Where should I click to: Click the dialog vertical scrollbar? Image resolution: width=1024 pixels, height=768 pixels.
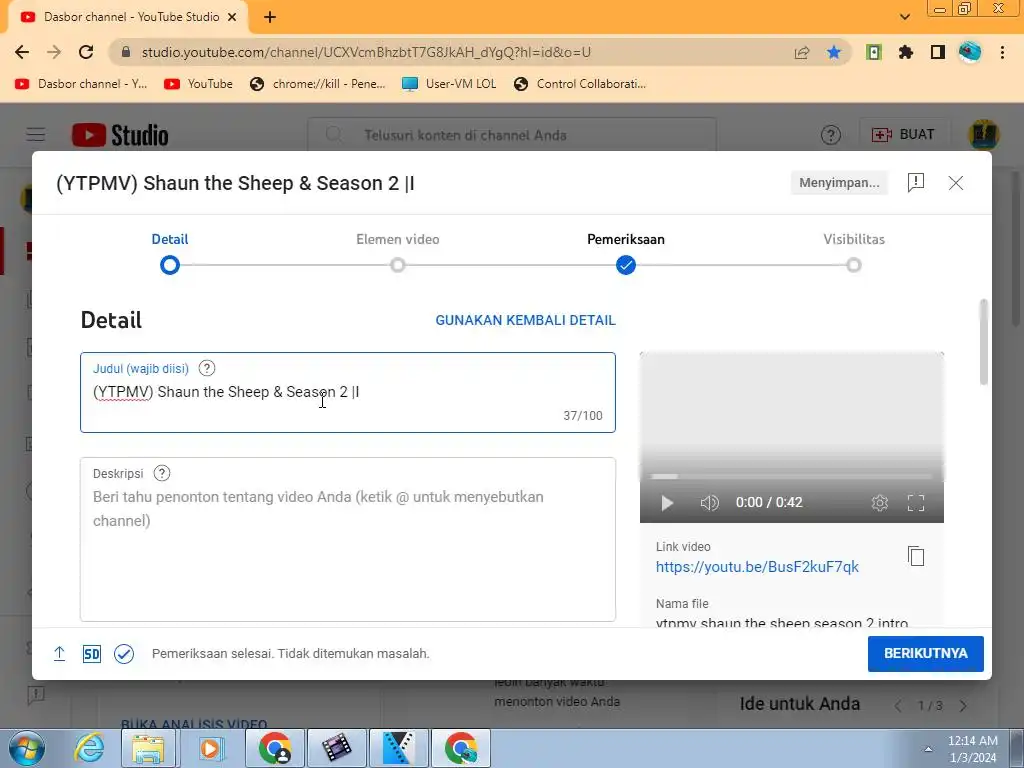(984, 342)
